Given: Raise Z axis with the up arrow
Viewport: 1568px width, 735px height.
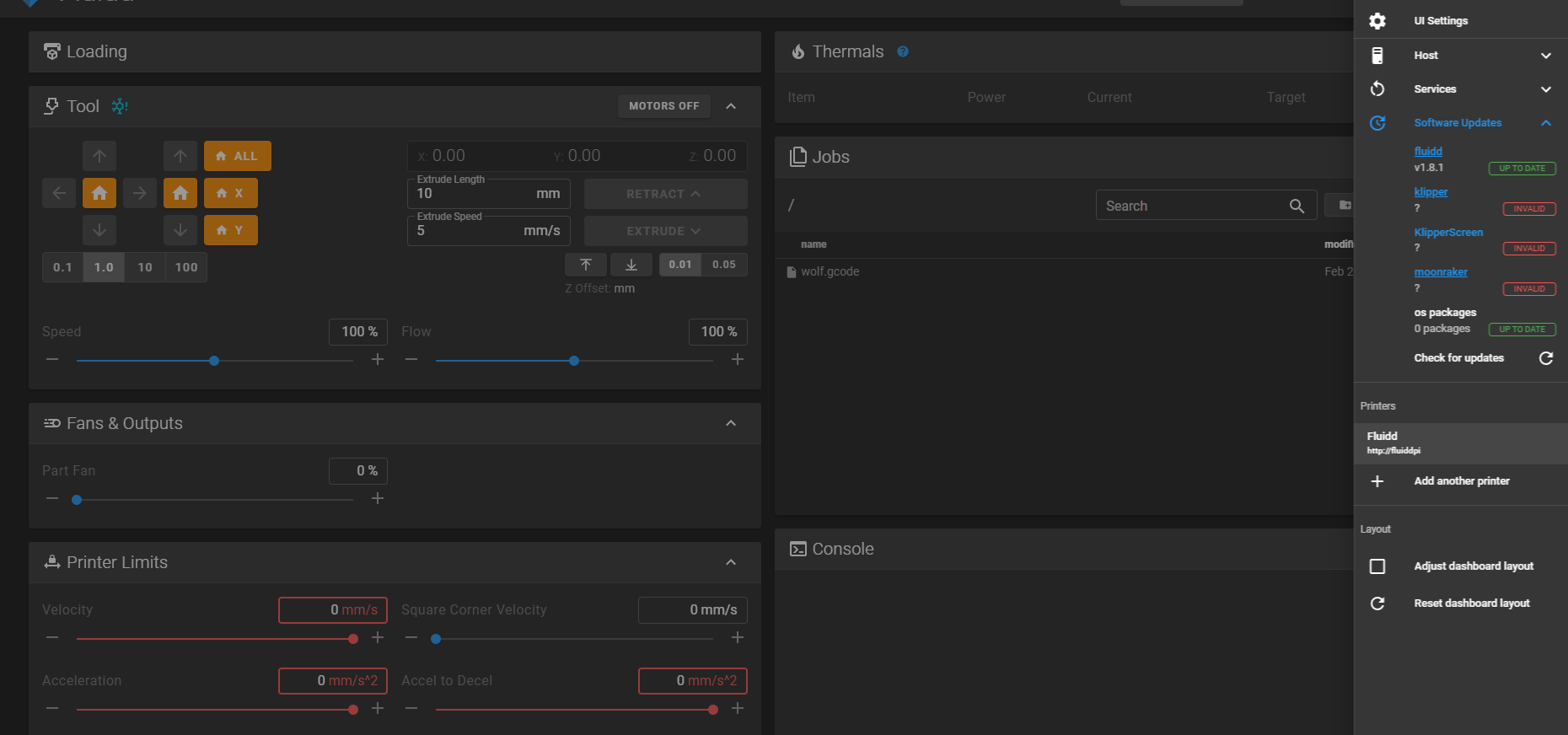Looking at the screenshot, I should pos(180,156).
